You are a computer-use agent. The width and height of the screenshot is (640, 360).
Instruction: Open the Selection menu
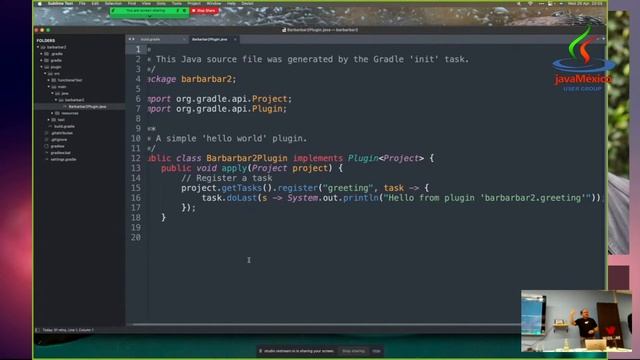[x=113, y=3]
